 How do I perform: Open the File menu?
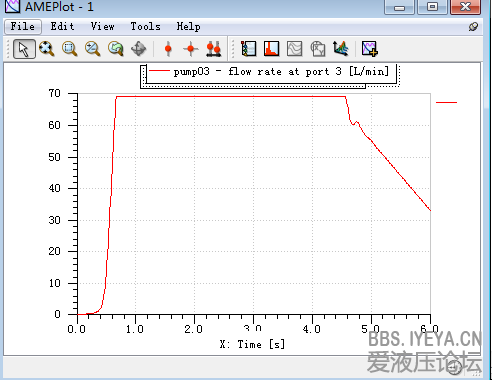tap(23, 26)
